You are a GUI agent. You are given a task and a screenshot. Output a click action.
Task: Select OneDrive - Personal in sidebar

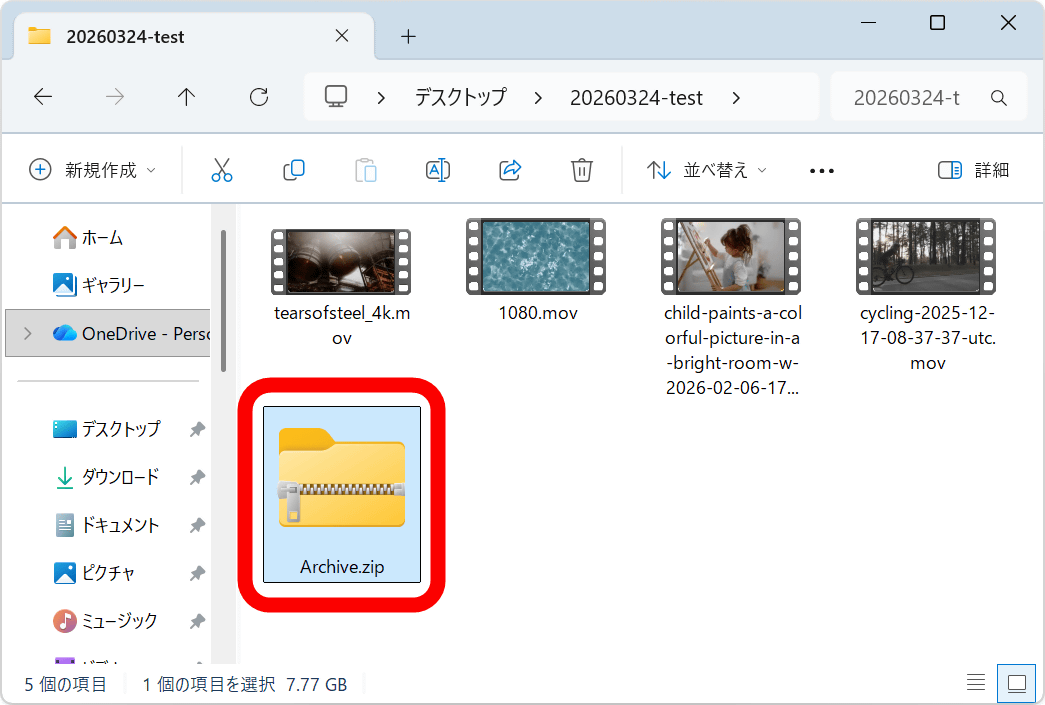tap(108, 333)
